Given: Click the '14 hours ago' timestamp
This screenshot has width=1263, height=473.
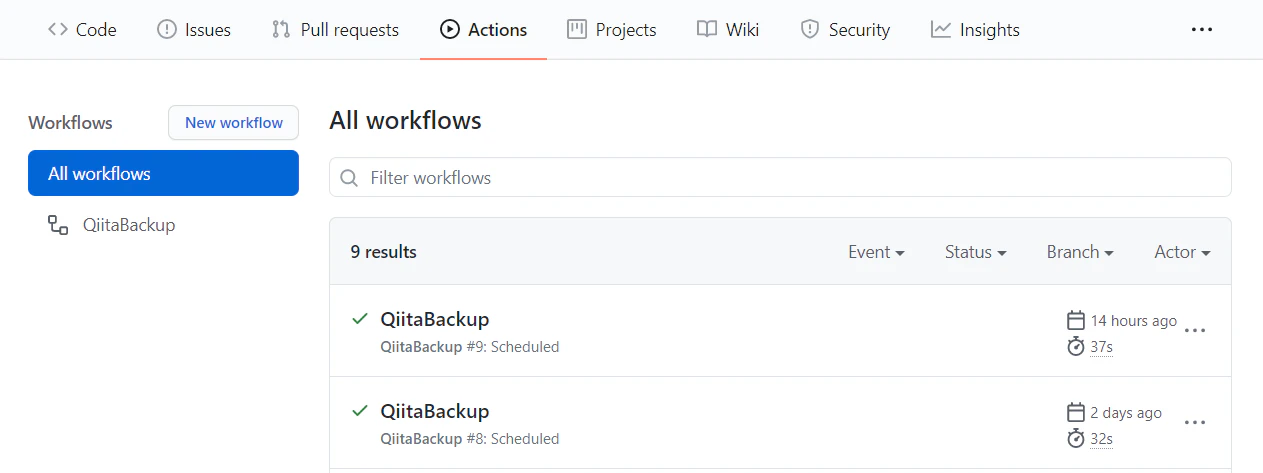Looking at the screenshot, I should (1133, 321).
